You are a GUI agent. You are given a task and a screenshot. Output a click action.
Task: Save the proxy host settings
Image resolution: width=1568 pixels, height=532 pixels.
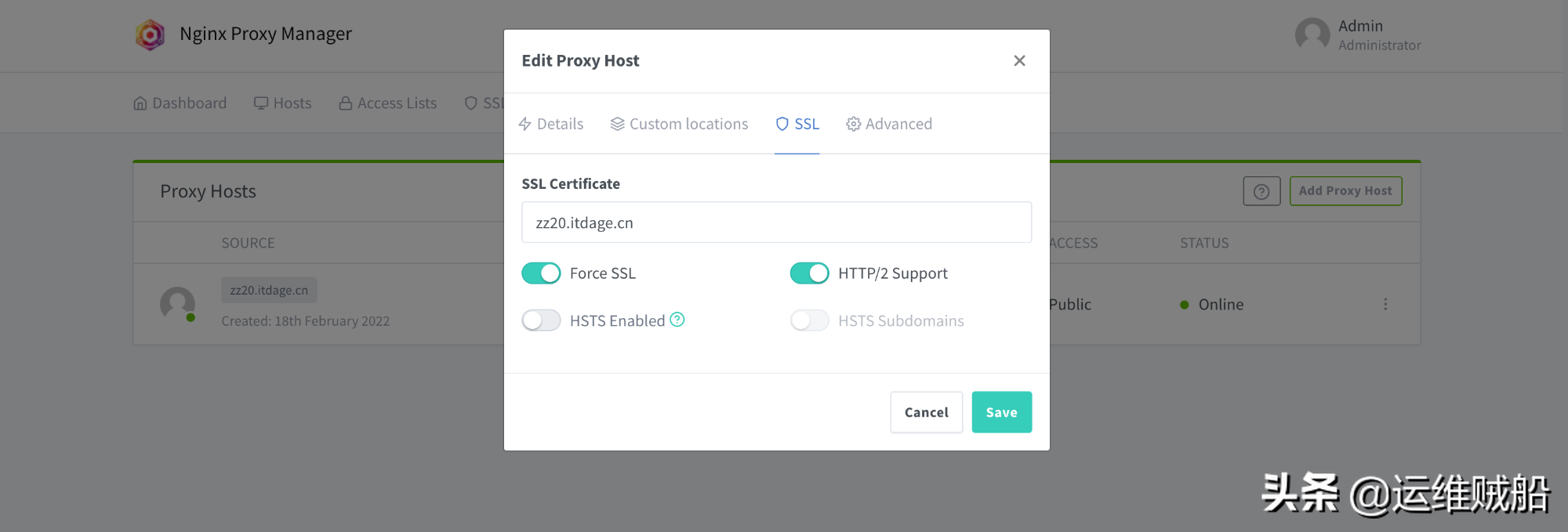pos(1001,411)
